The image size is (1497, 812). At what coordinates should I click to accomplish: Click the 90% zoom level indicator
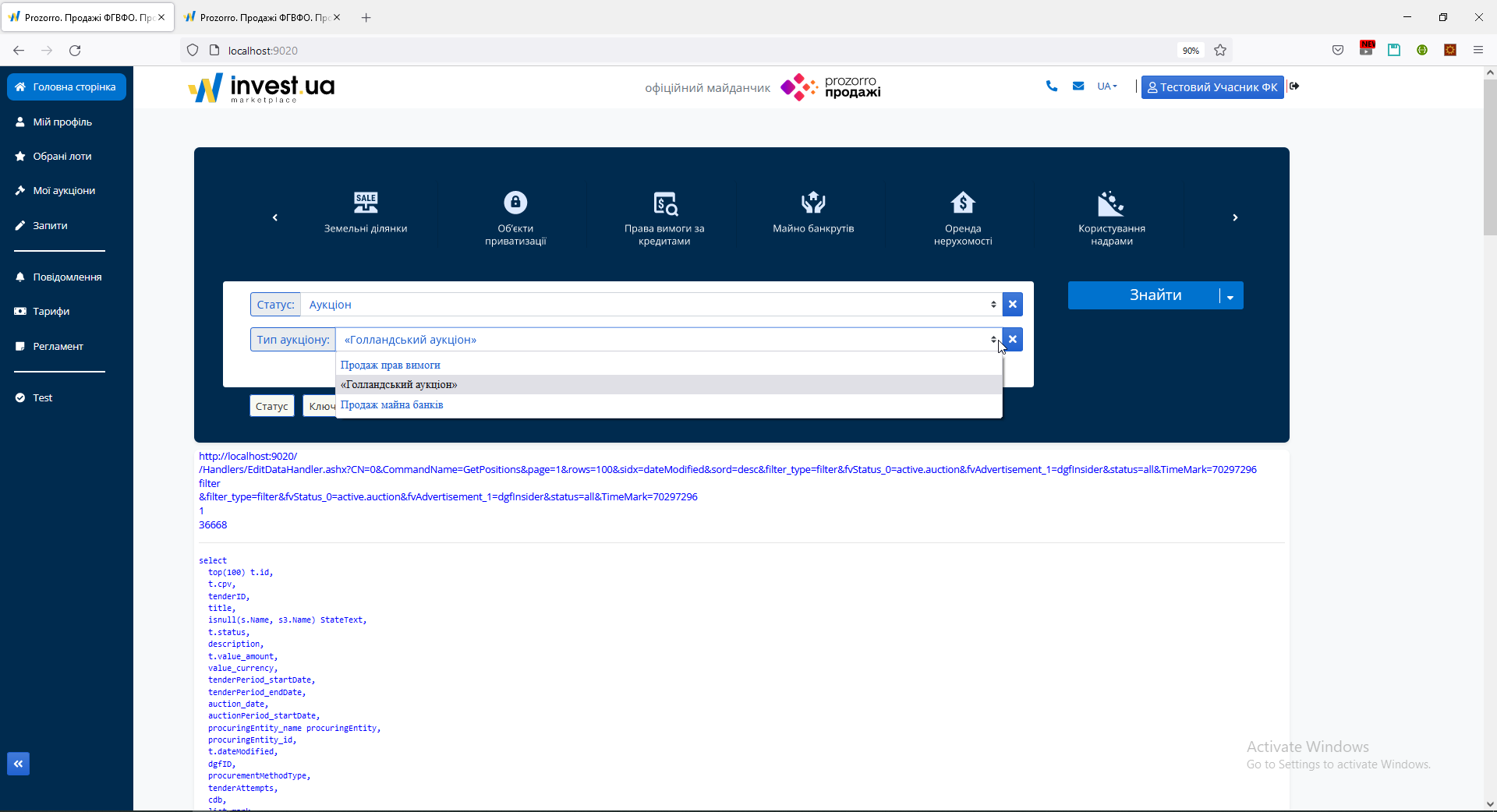(1191, 51)
